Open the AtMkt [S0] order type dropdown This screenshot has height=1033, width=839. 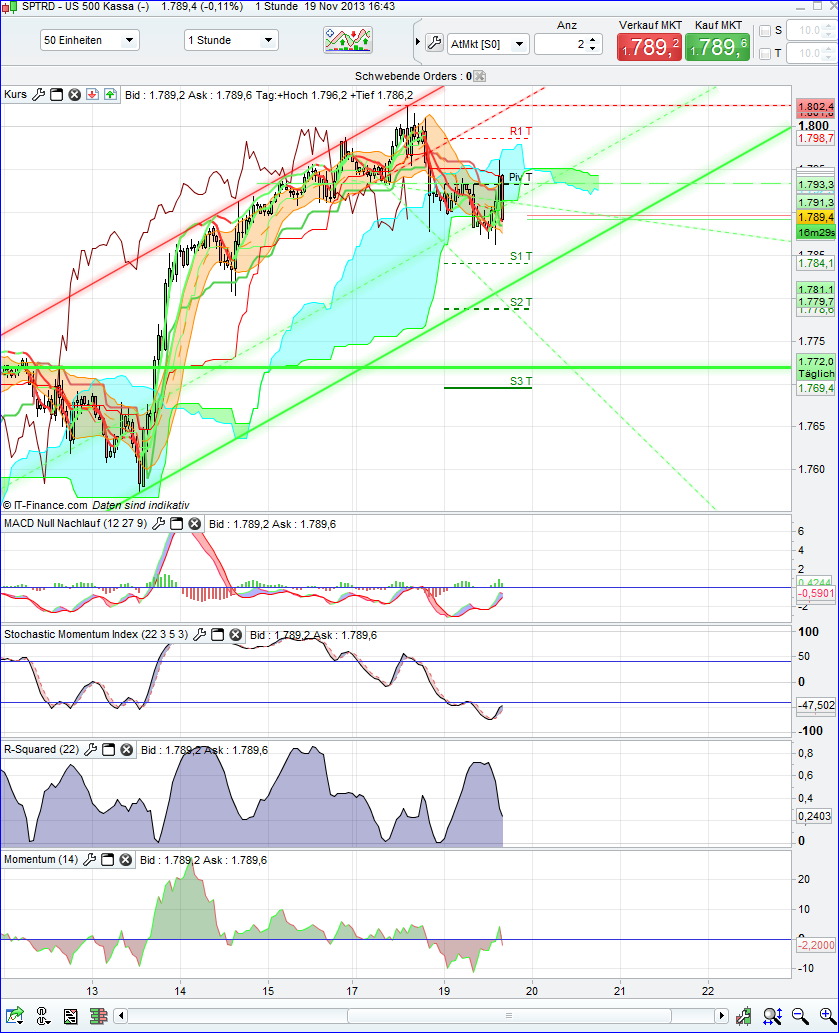point(486,43)
